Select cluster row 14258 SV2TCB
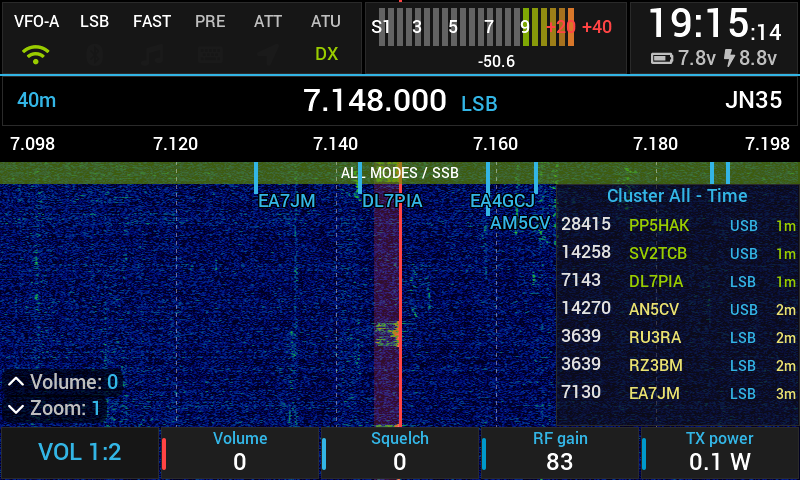Screen dimensions: 800x480 [x=678, y=253]
